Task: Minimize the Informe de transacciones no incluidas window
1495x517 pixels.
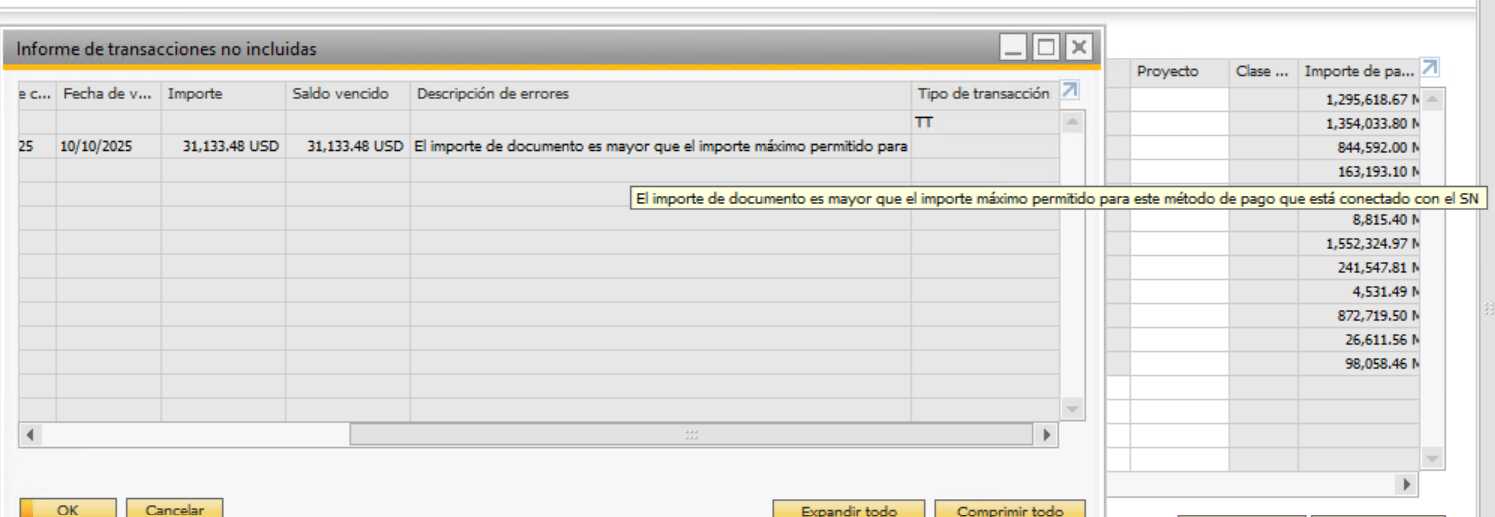Action: point(1014,47)
